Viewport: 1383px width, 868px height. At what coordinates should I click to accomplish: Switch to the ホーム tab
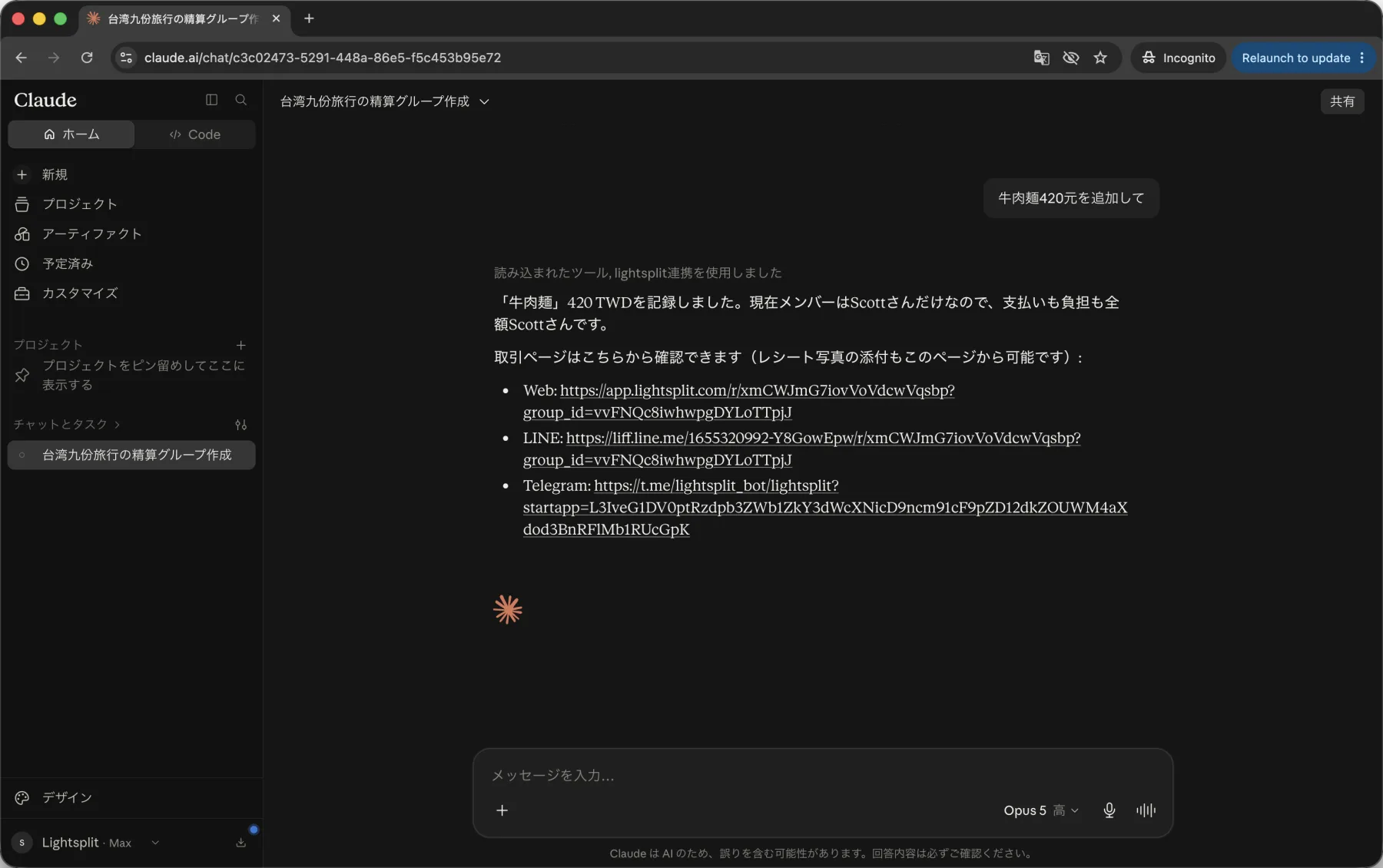[x=71, y=134]
